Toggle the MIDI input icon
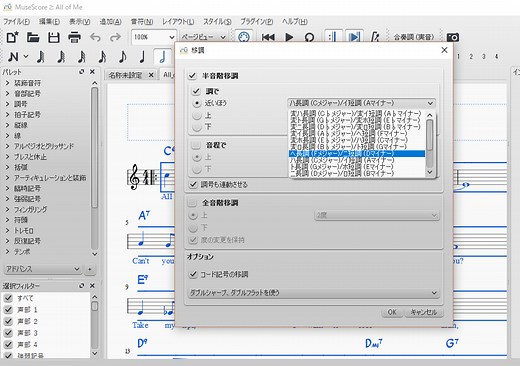 point(244,37)
